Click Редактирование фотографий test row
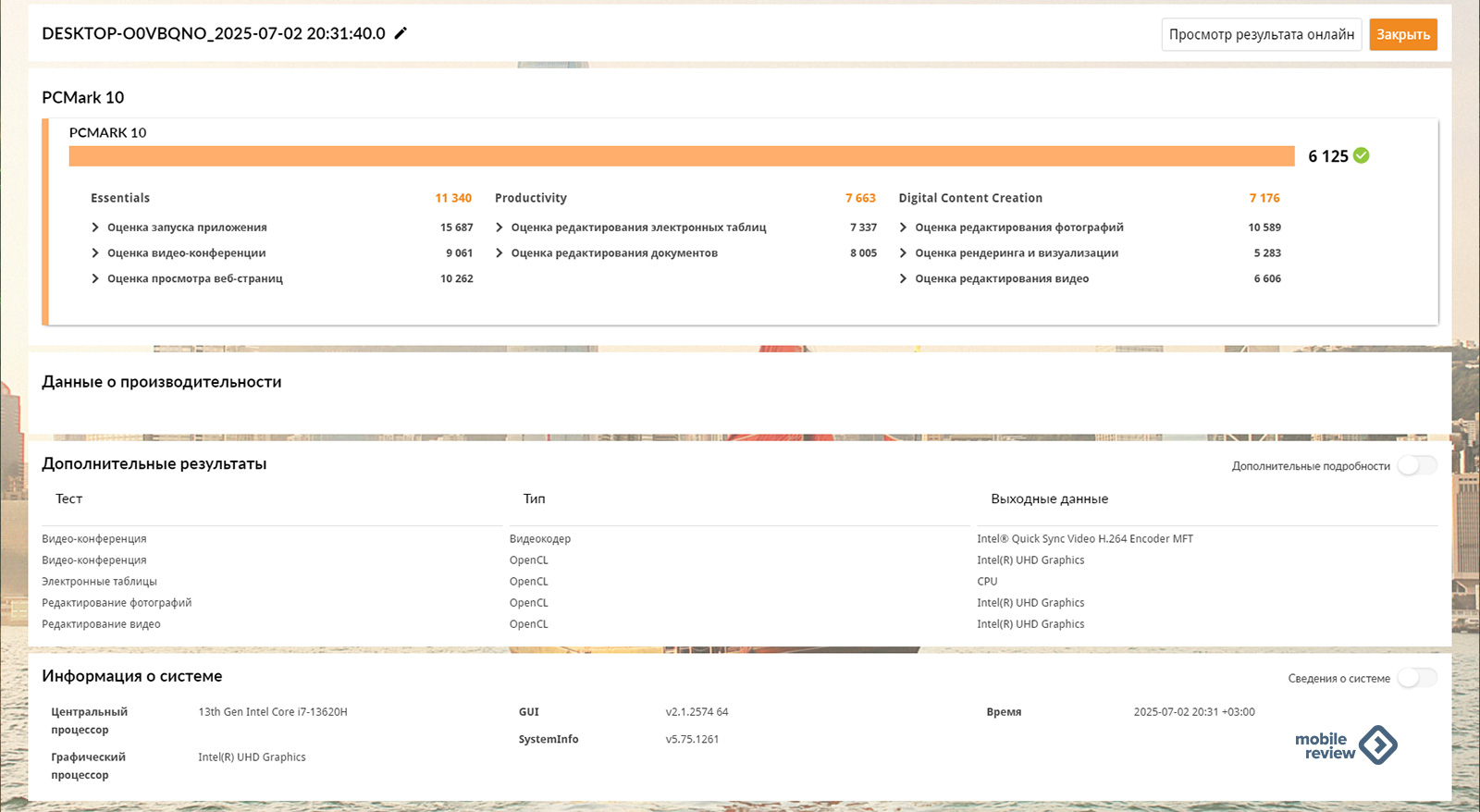This screenshot has height=812, width=1480. pos(117,603)
